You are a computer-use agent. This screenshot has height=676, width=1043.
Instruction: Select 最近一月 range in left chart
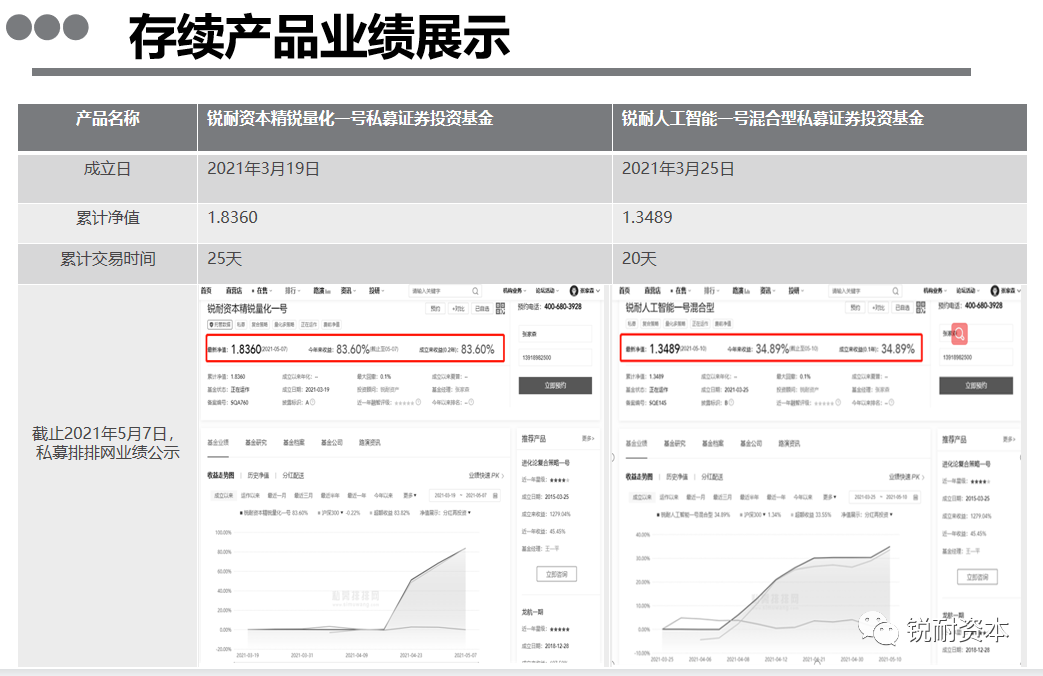[277, 496]
